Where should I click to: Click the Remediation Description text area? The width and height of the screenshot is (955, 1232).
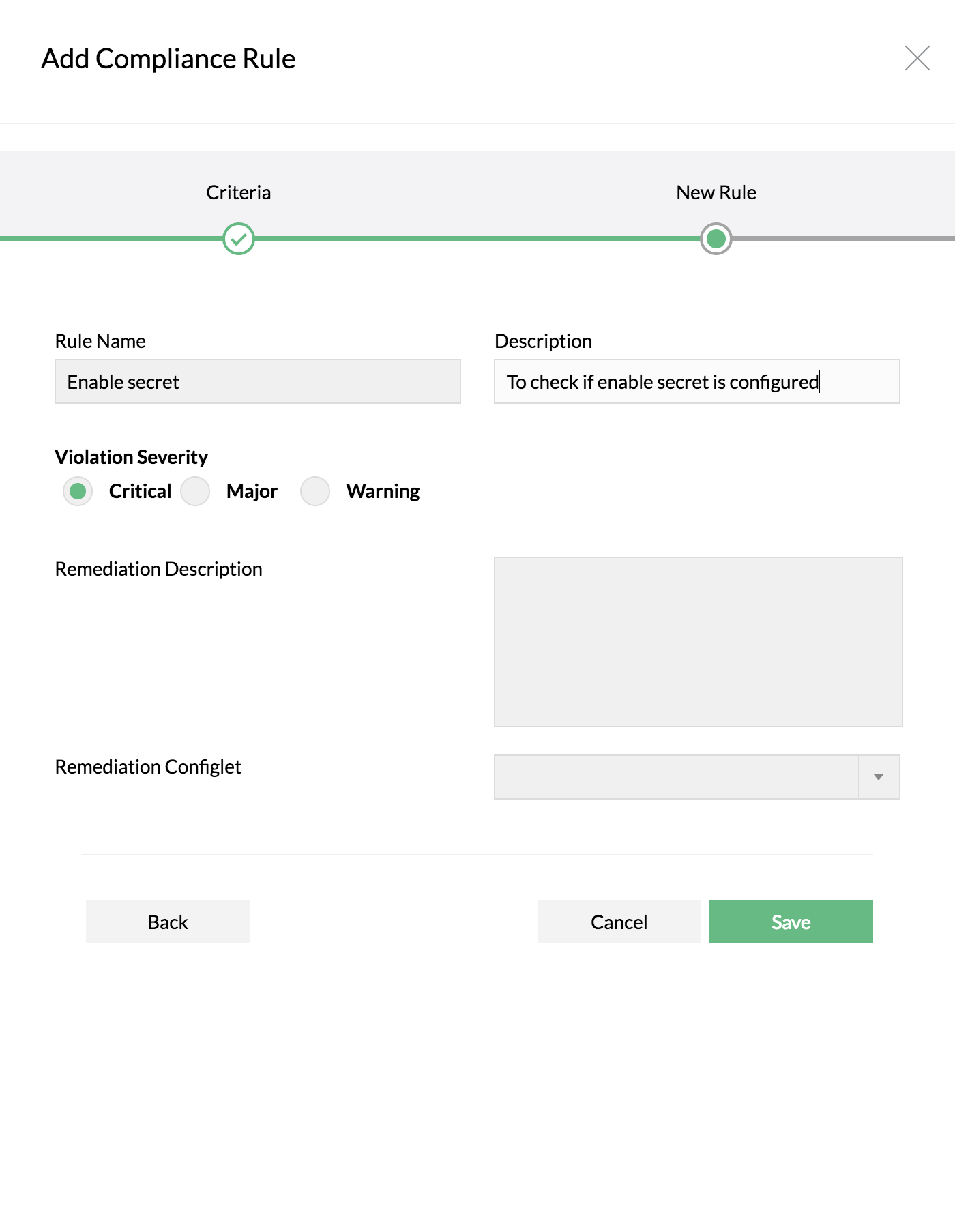coord(698,642)
